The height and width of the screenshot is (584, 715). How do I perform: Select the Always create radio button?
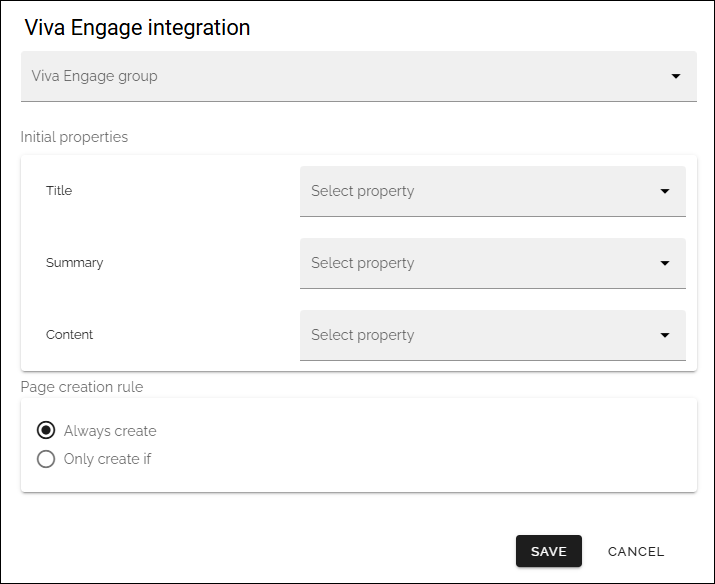tap(46, 430)
